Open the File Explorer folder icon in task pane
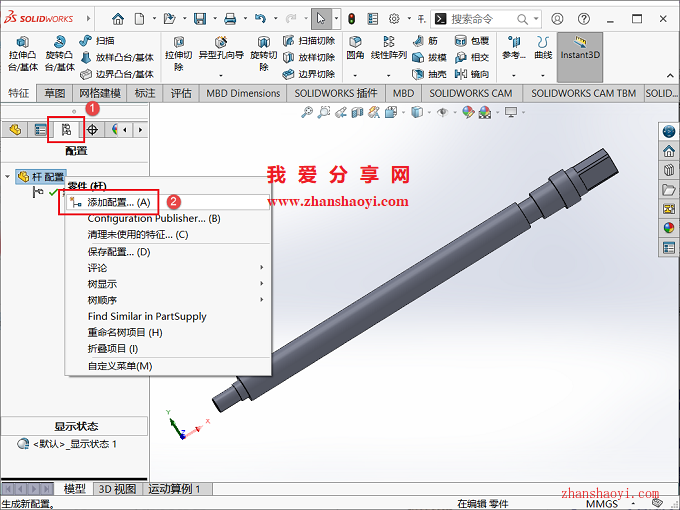The height and width of the screenshot is (510, 680). click(669, 189)
